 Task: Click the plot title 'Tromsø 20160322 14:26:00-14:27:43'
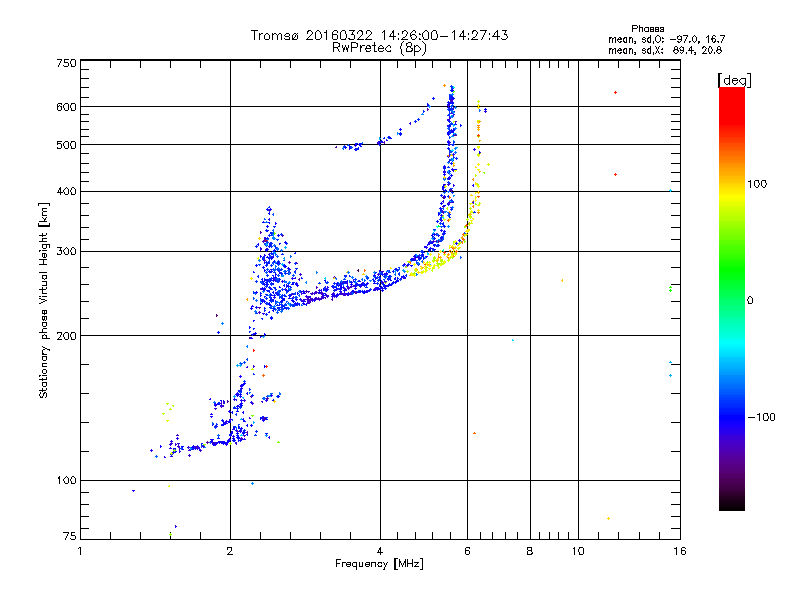pyautogui.click(x=379, y=35)
